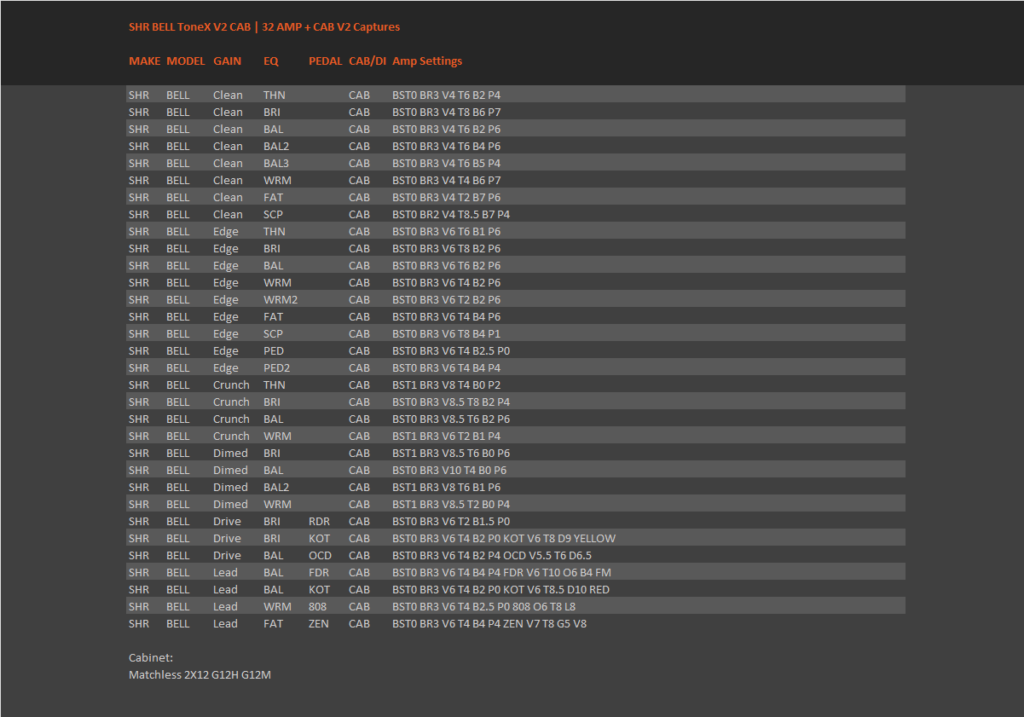Image resolution: width=1024 pixels, height=717 pixels.
Task: Select settings BST0 BR3 V4 T2 B7 P6
Action: (446, 197)
